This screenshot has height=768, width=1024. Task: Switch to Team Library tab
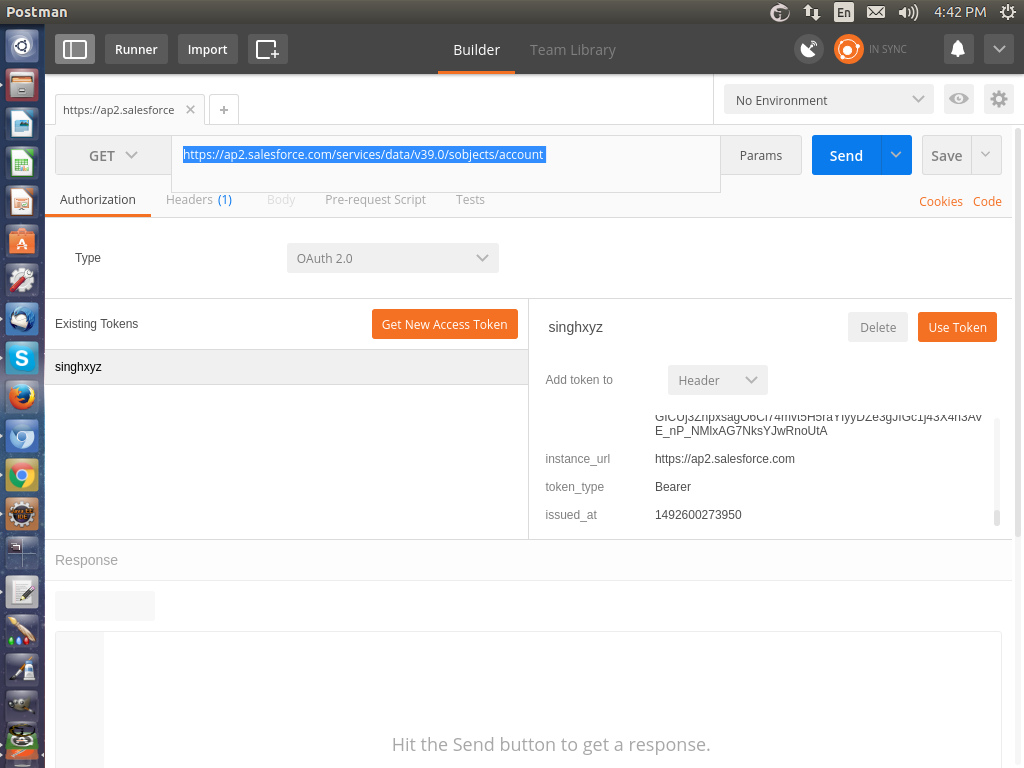pos(573,50)
